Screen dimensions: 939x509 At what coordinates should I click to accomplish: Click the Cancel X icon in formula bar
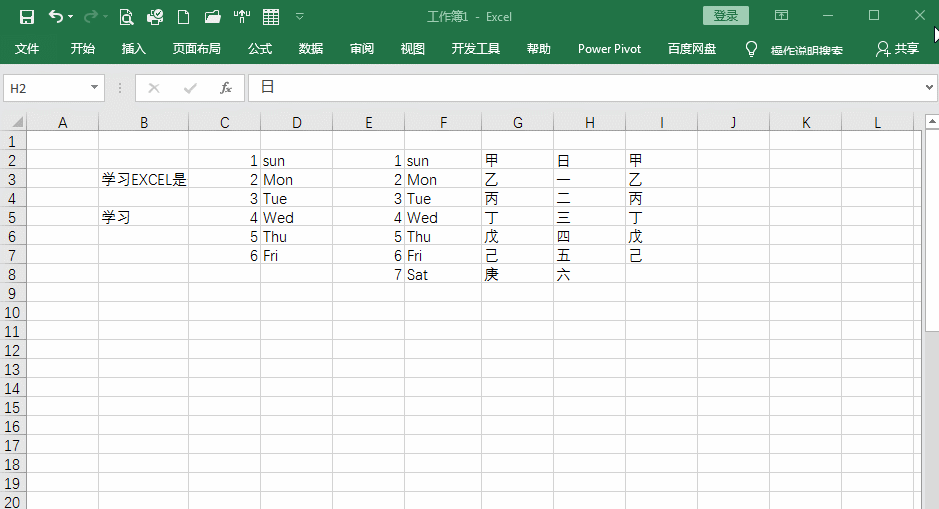[154, 89]
